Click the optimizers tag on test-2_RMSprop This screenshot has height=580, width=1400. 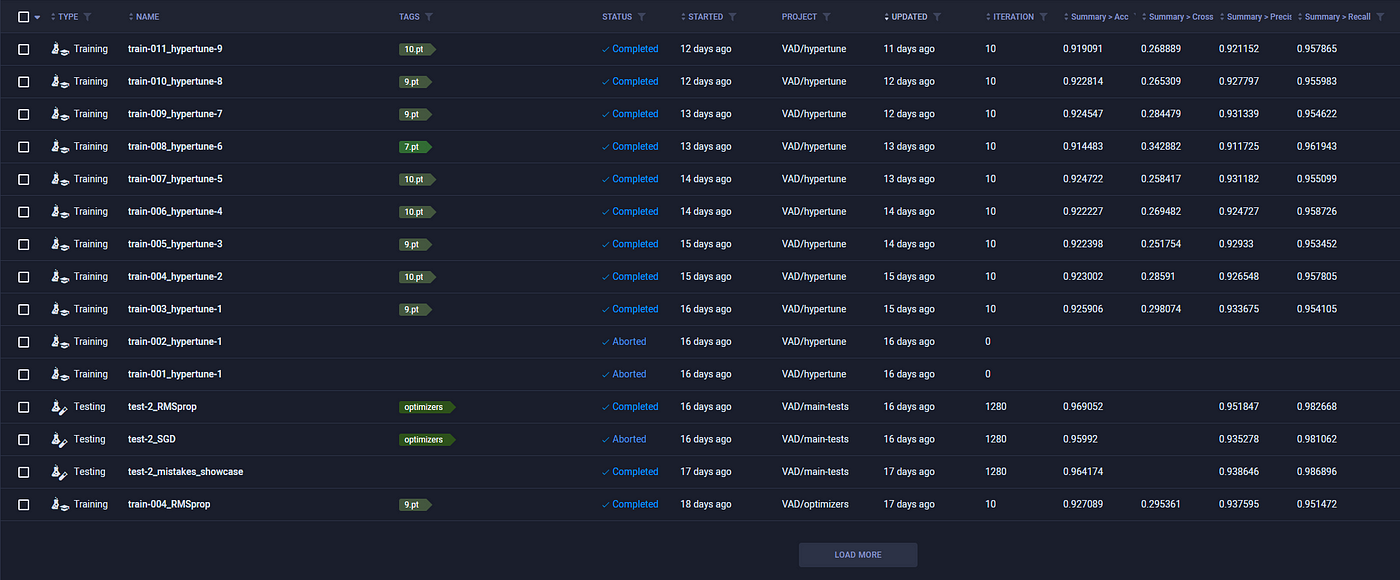pos(427,406)
